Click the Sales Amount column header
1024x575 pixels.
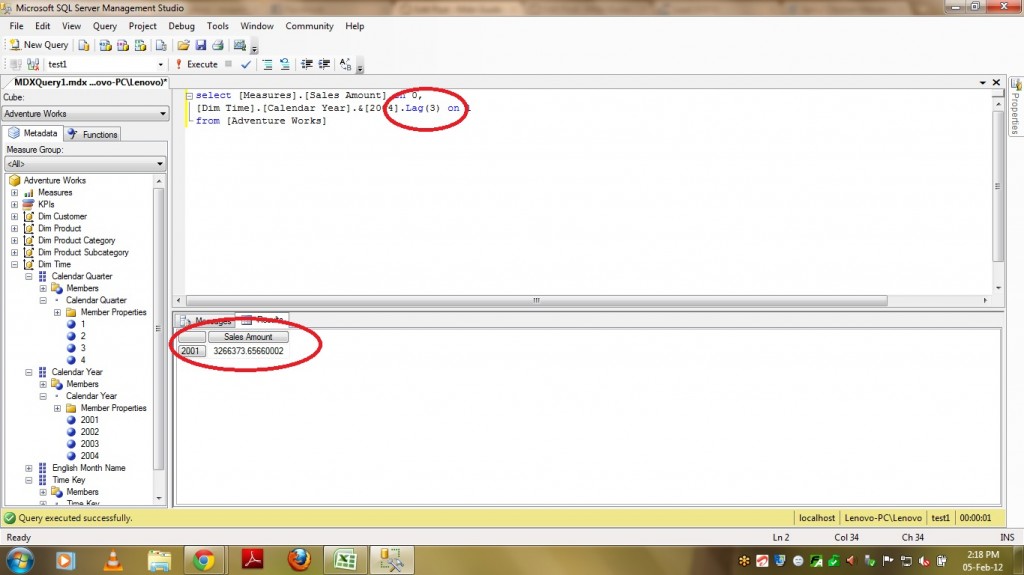pos(248,337)
